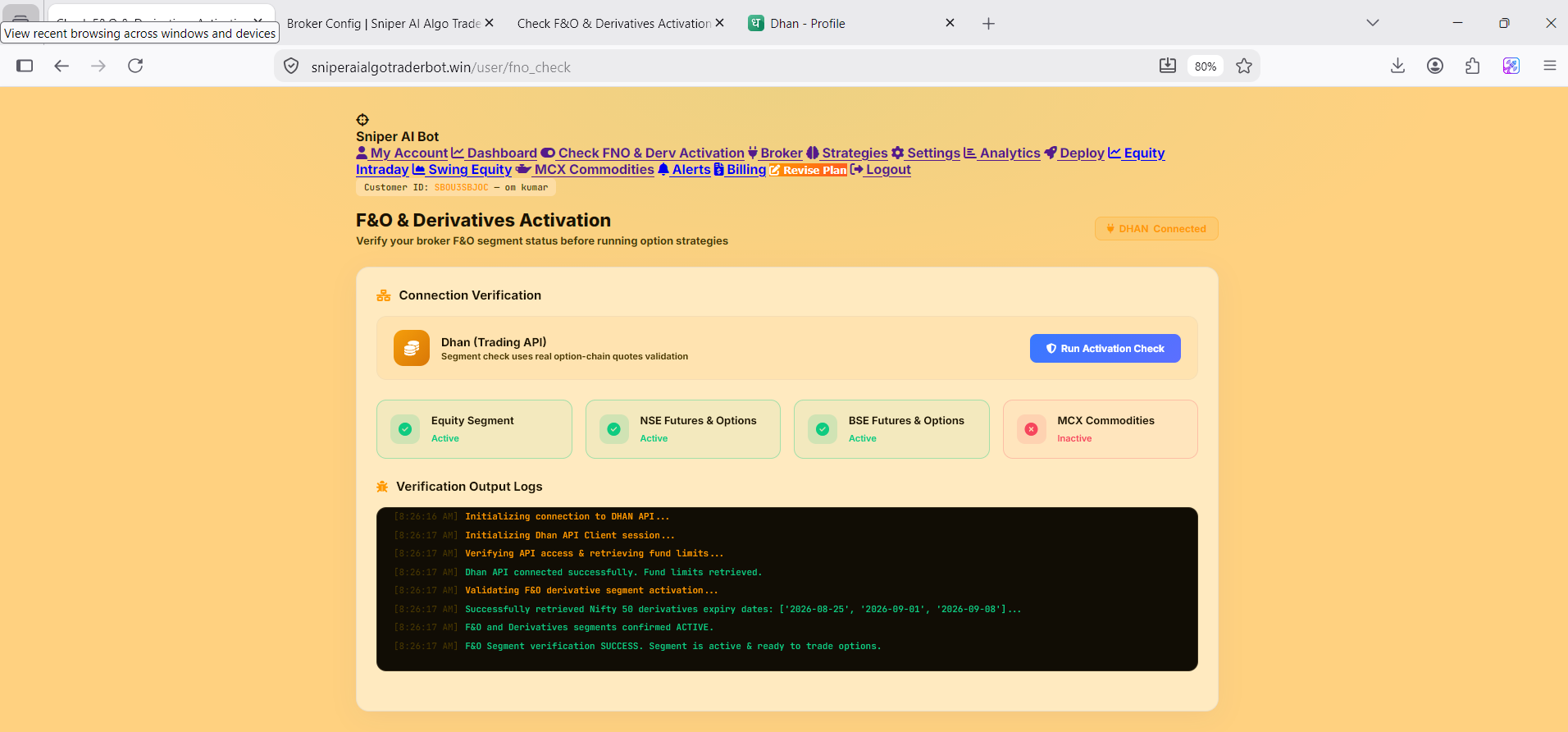This screenshot has height=732, width=1568.
Task: Click the Sniper AI Bot crosshair logo
Action: click(x=362, y=120)
